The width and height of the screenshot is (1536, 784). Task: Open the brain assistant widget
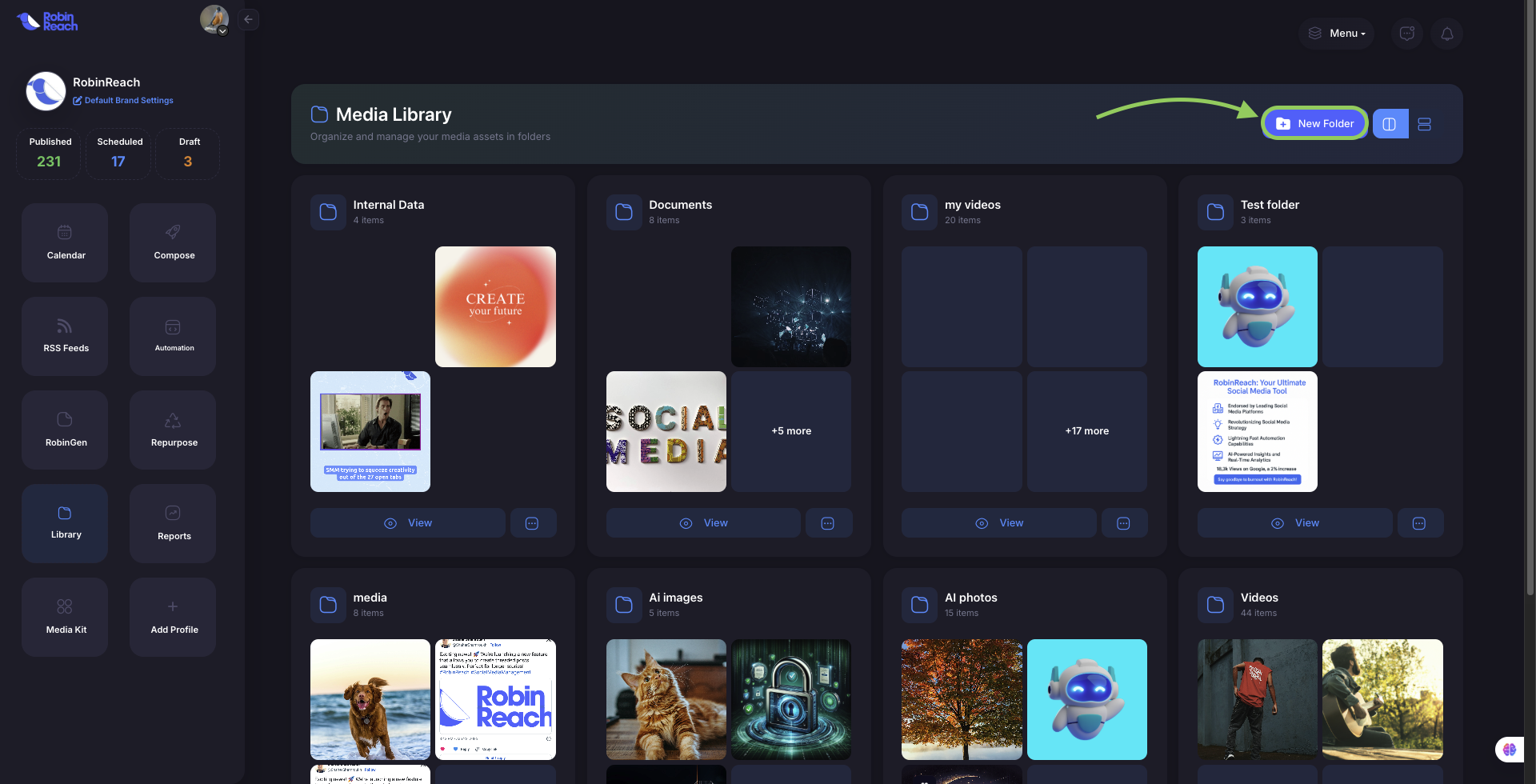[x=1510, y=750]
